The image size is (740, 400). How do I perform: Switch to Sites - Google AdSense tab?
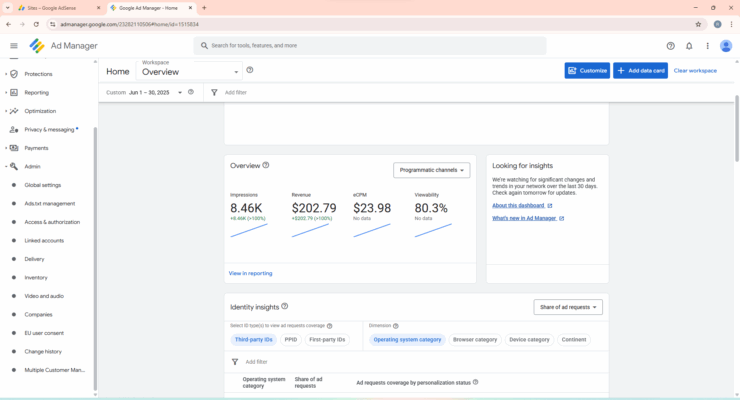(59, 8)
